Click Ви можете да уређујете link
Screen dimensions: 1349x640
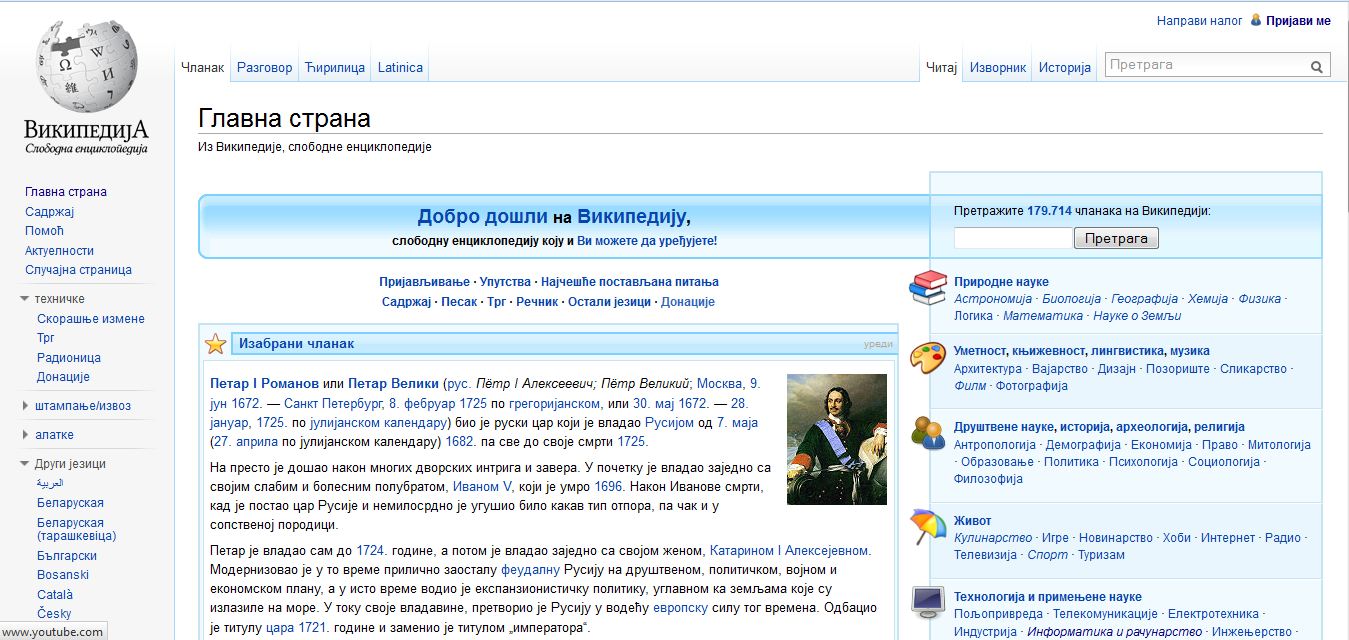pos(647,241)
